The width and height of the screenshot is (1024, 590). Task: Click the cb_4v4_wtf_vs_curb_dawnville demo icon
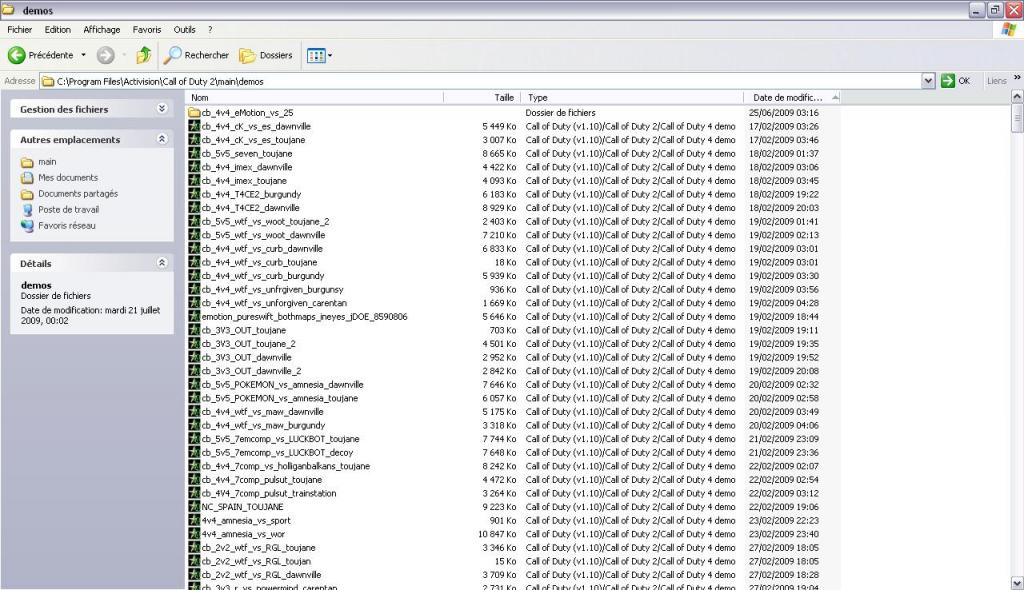pyautogui.click(x=194, y=248)
